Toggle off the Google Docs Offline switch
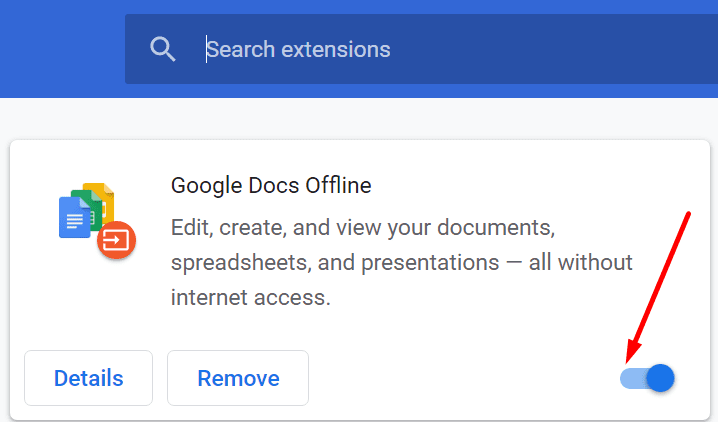Screen dimensions: 718x422 647,378
